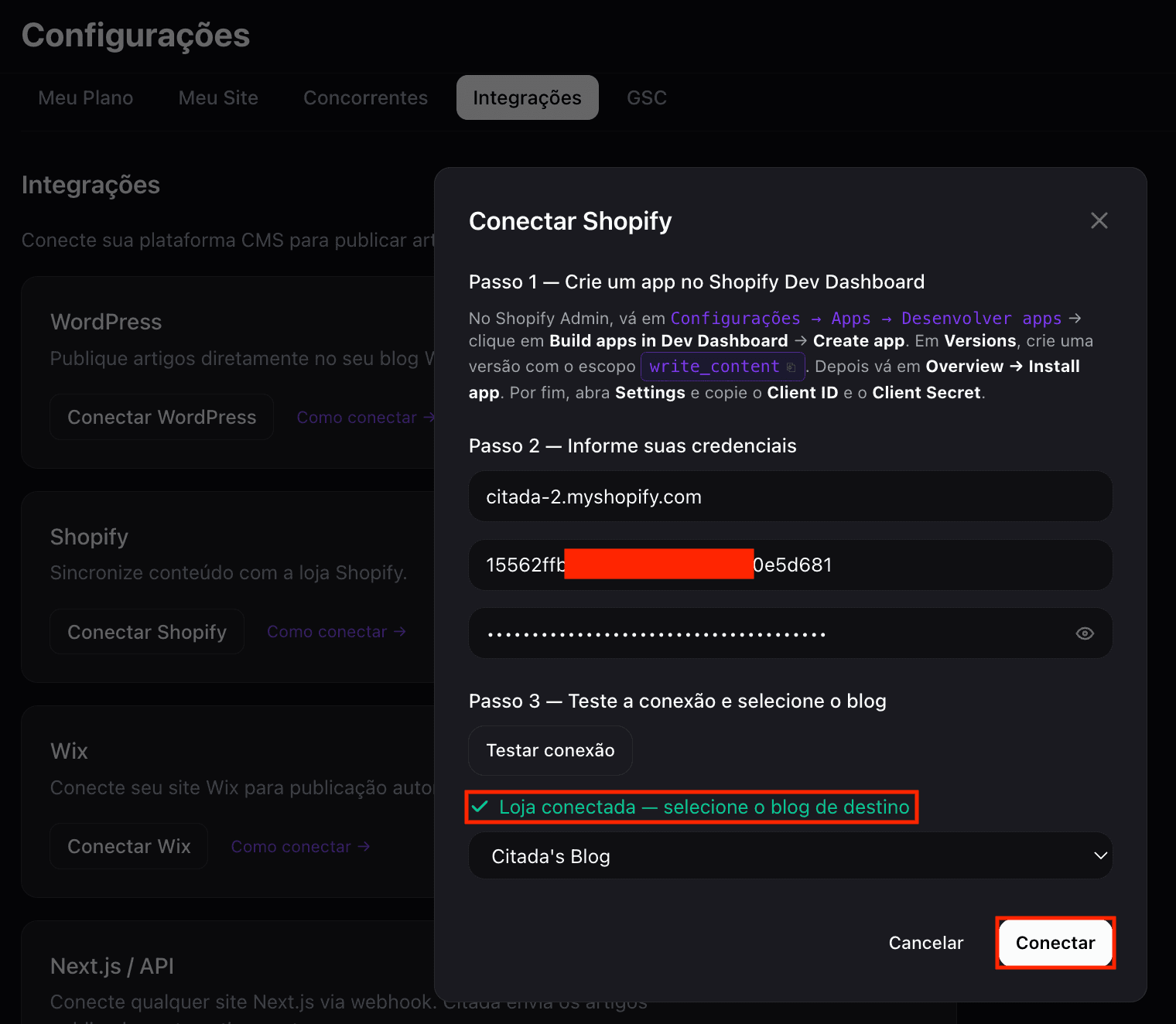Click the 'Next.js / API' card heading

coord(111,966)
